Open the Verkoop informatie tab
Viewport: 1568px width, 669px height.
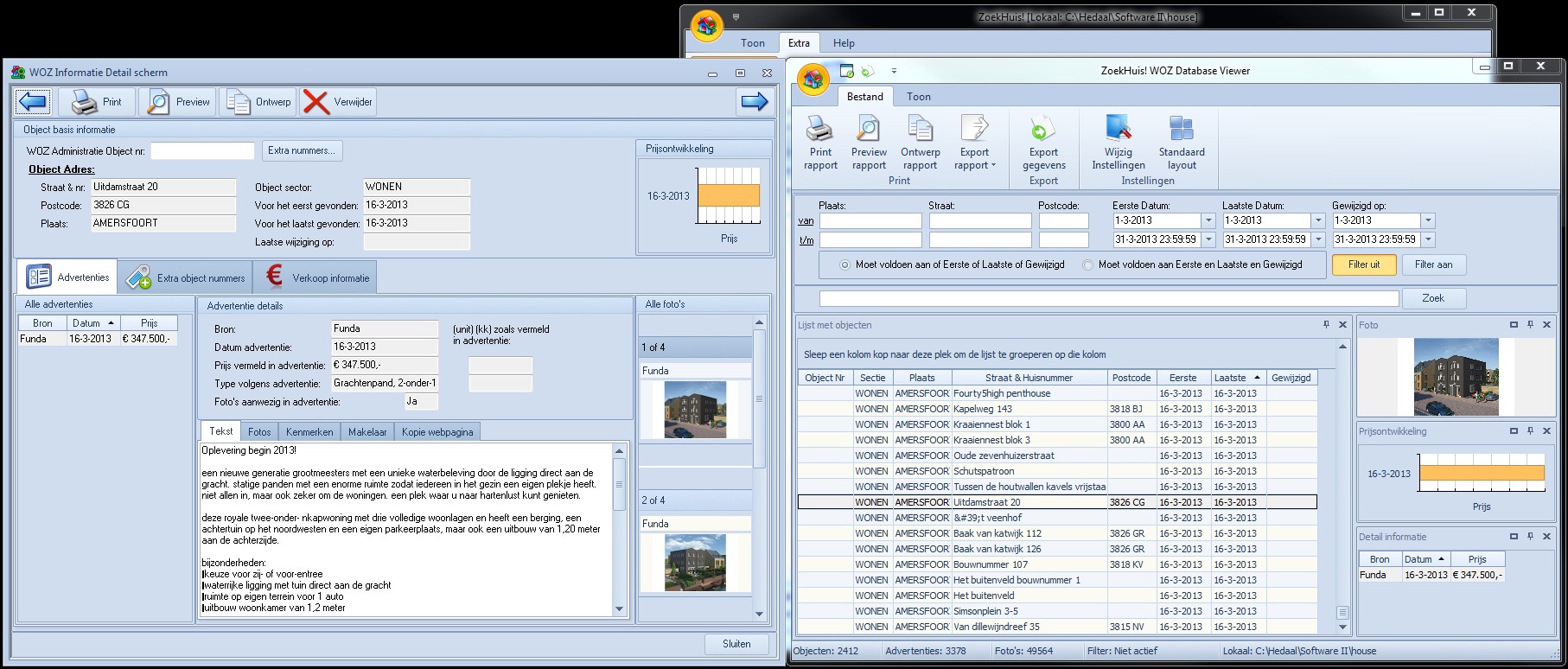316,278
